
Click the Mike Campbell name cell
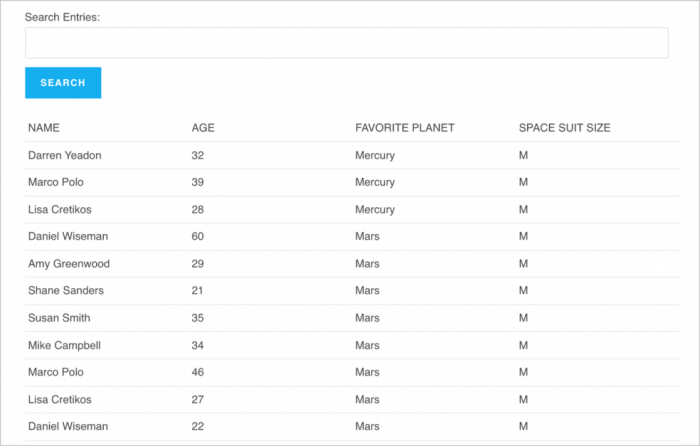[x=65, y=345]
